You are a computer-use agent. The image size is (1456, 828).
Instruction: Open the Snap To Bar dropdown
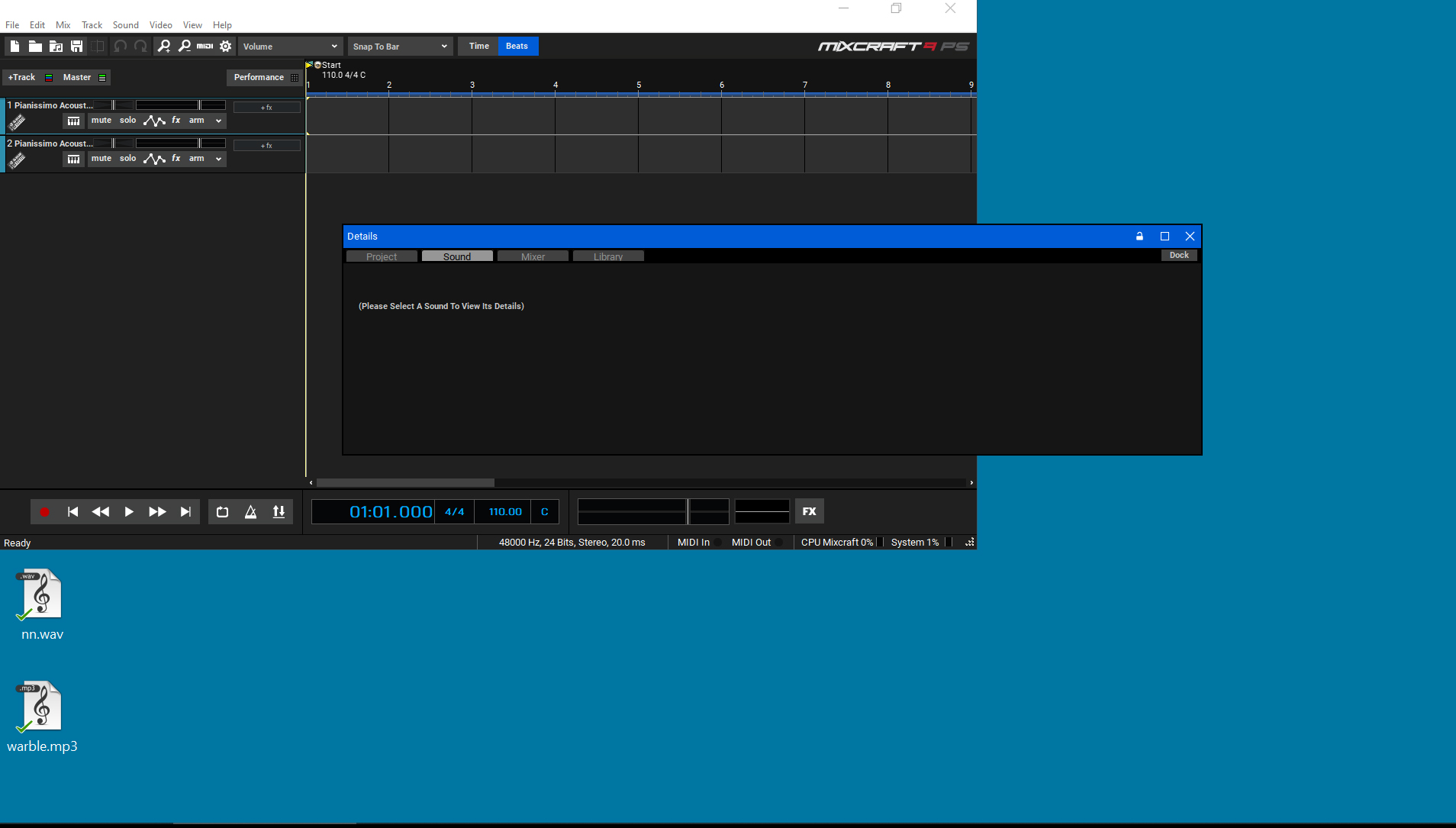pos(400,47)
